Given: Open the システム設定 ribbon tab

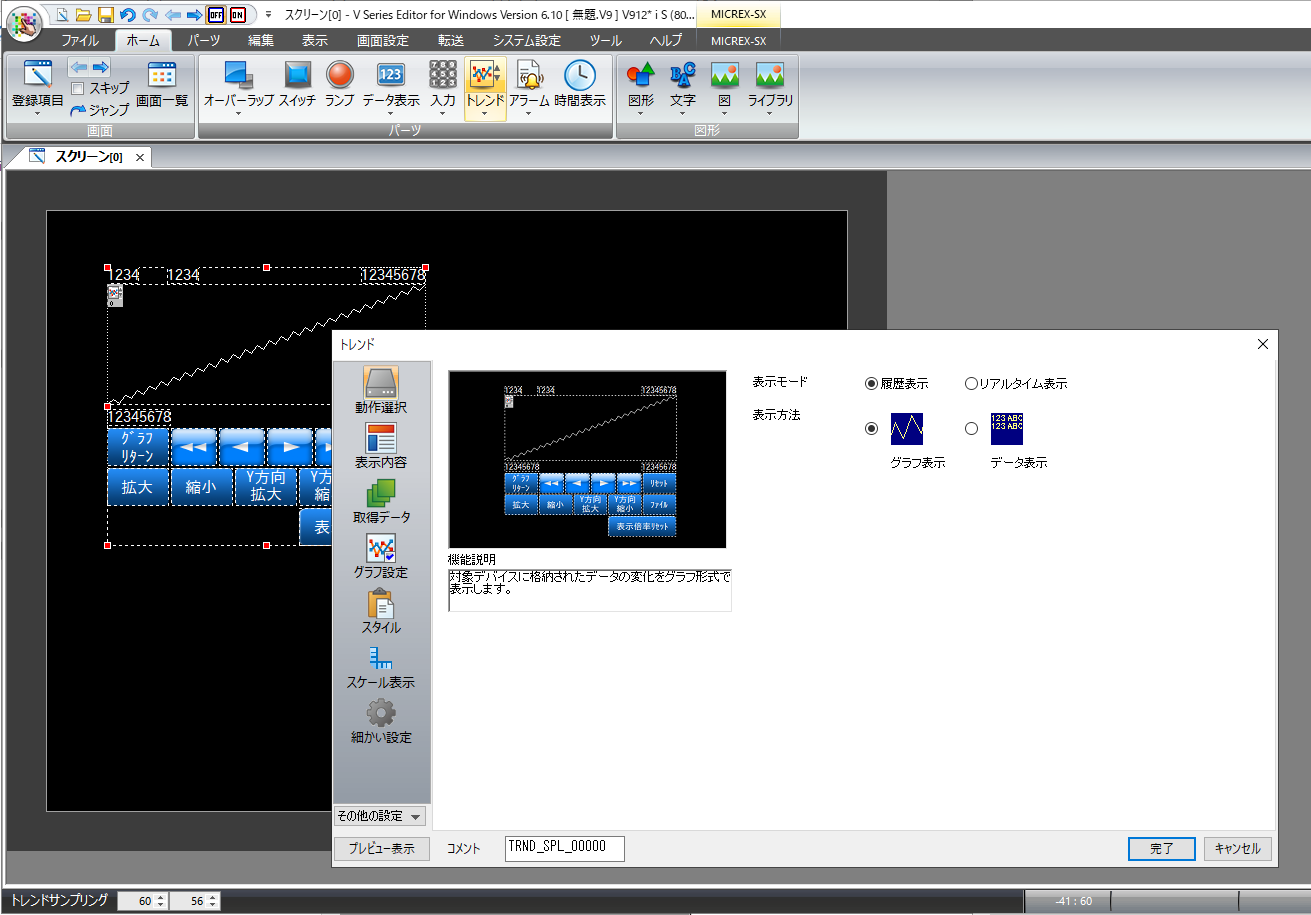Looking at the screenshot, I should [x=526, y=41].
